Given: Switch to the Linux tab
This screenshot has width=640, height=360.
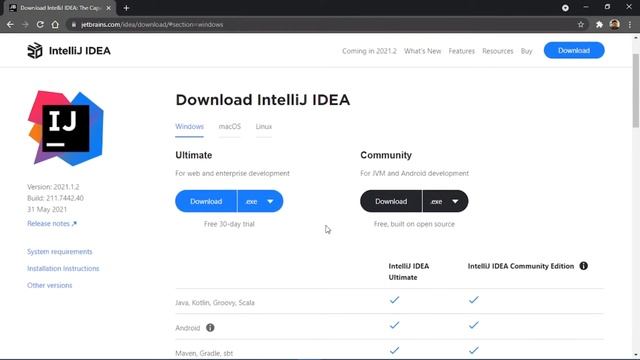Looking at the screenshot, I should point(264,127).
